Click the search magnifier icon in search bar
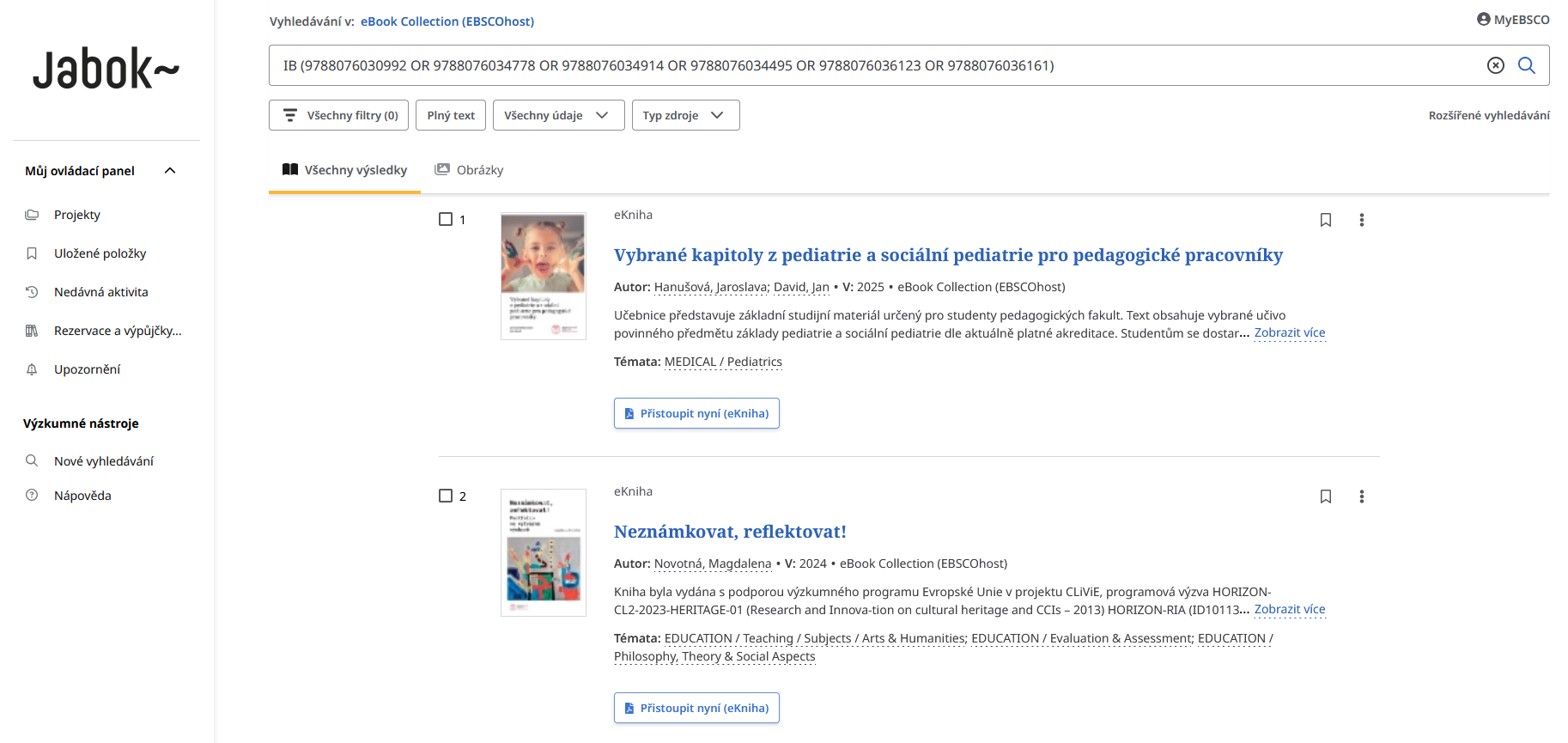1568x743 pixels. pyautogui.click(x=1526, y=65)
